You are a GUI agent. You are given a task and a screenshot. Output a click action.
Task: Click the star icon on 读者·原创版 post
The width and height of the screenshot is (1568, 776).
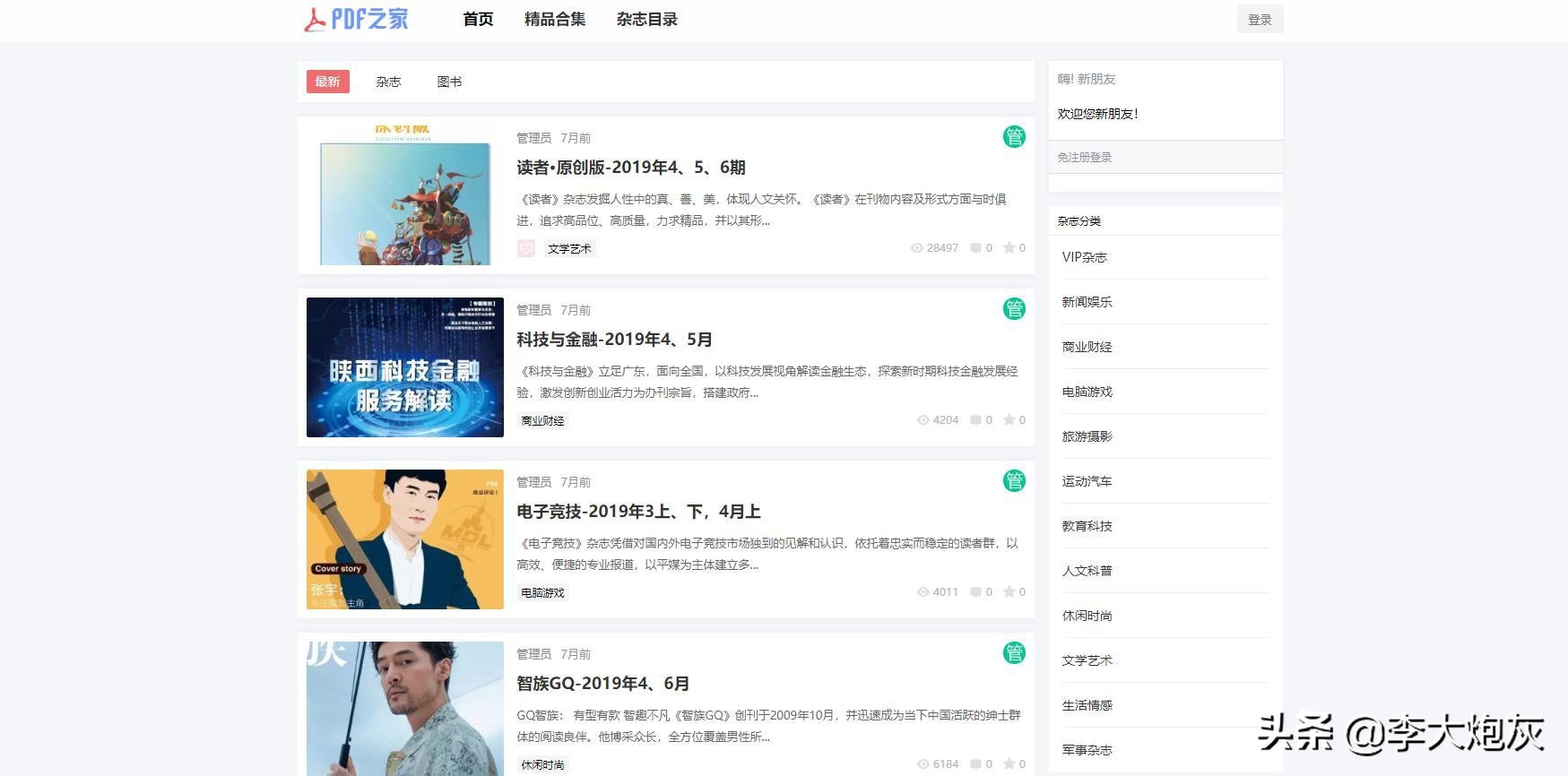[1009, 247]
